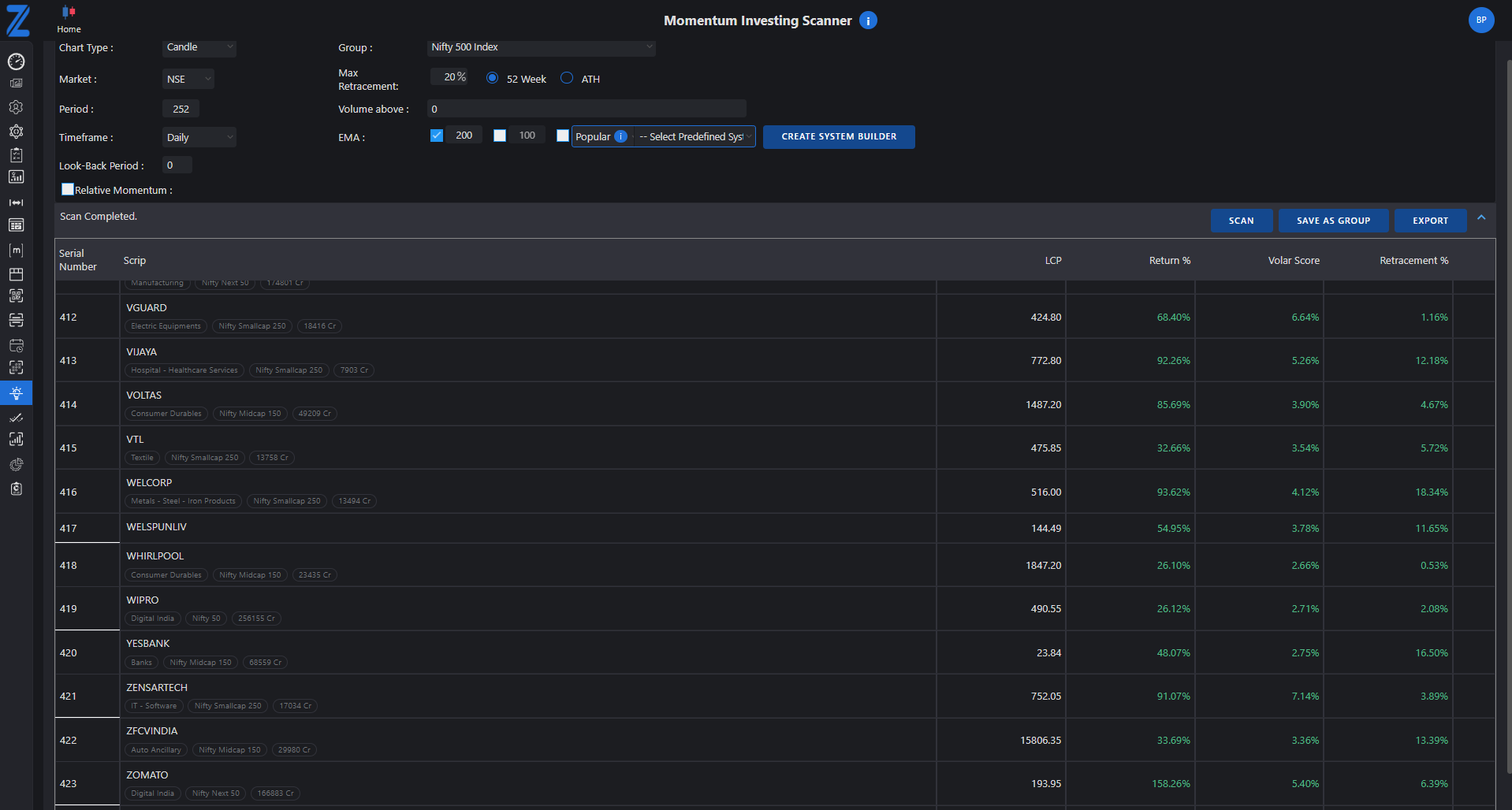This screenshot has height=810, width=1512.
Task: Click CREATE SYSTEM BUILDER button
Action: [x=839, y=136]
